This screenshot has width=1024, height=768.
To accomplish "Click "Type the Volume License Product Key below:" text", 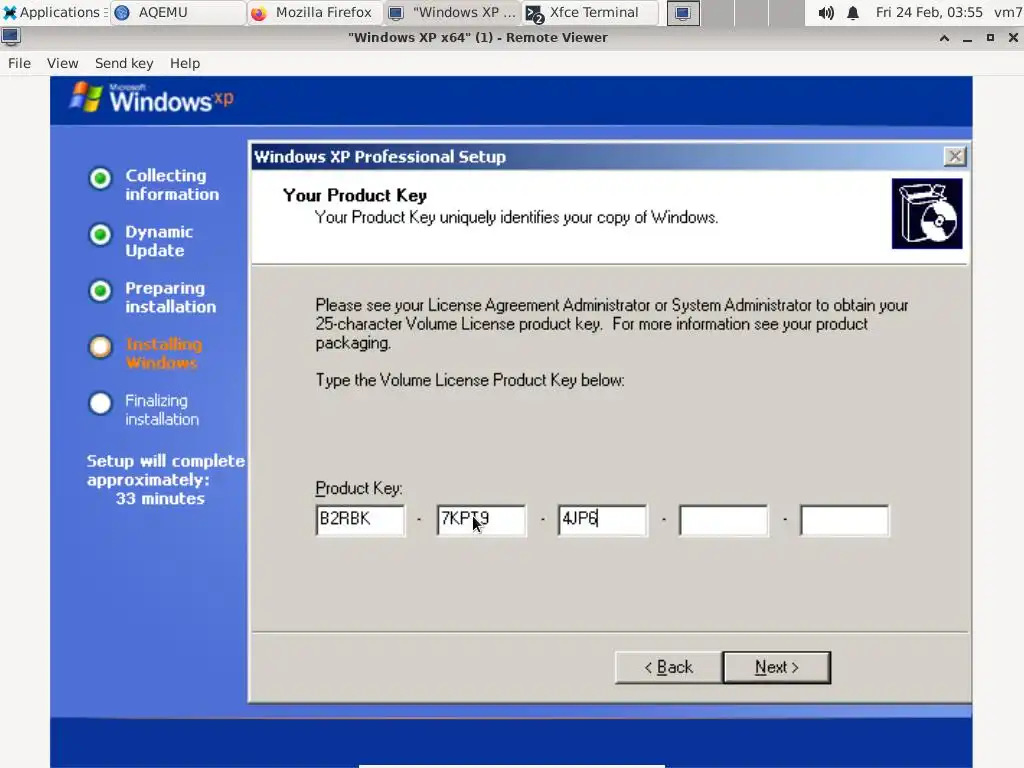I will coord(470,380).
